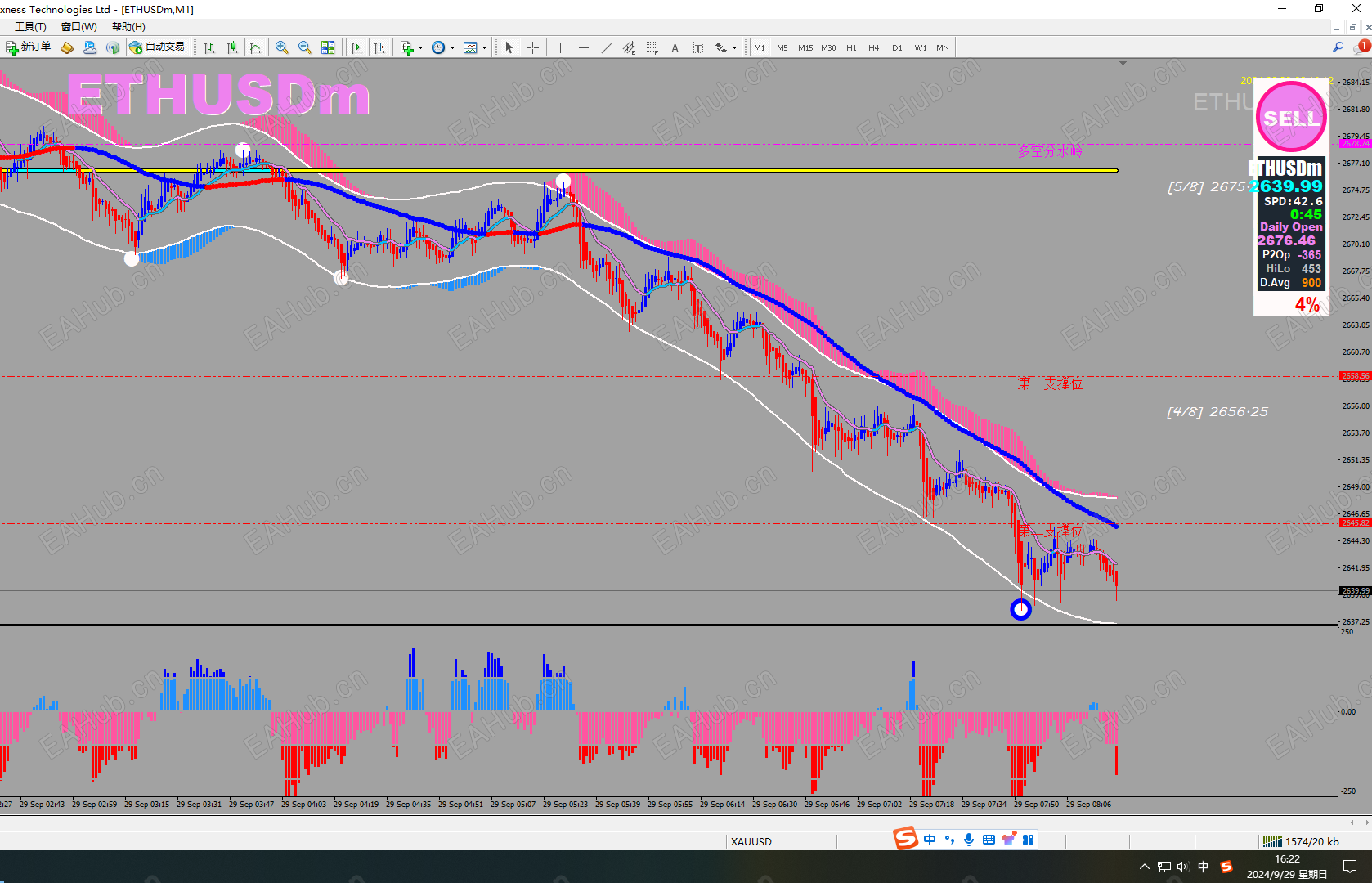
Task: Open the Market Watch panel icon
Action: coord(67,47)
